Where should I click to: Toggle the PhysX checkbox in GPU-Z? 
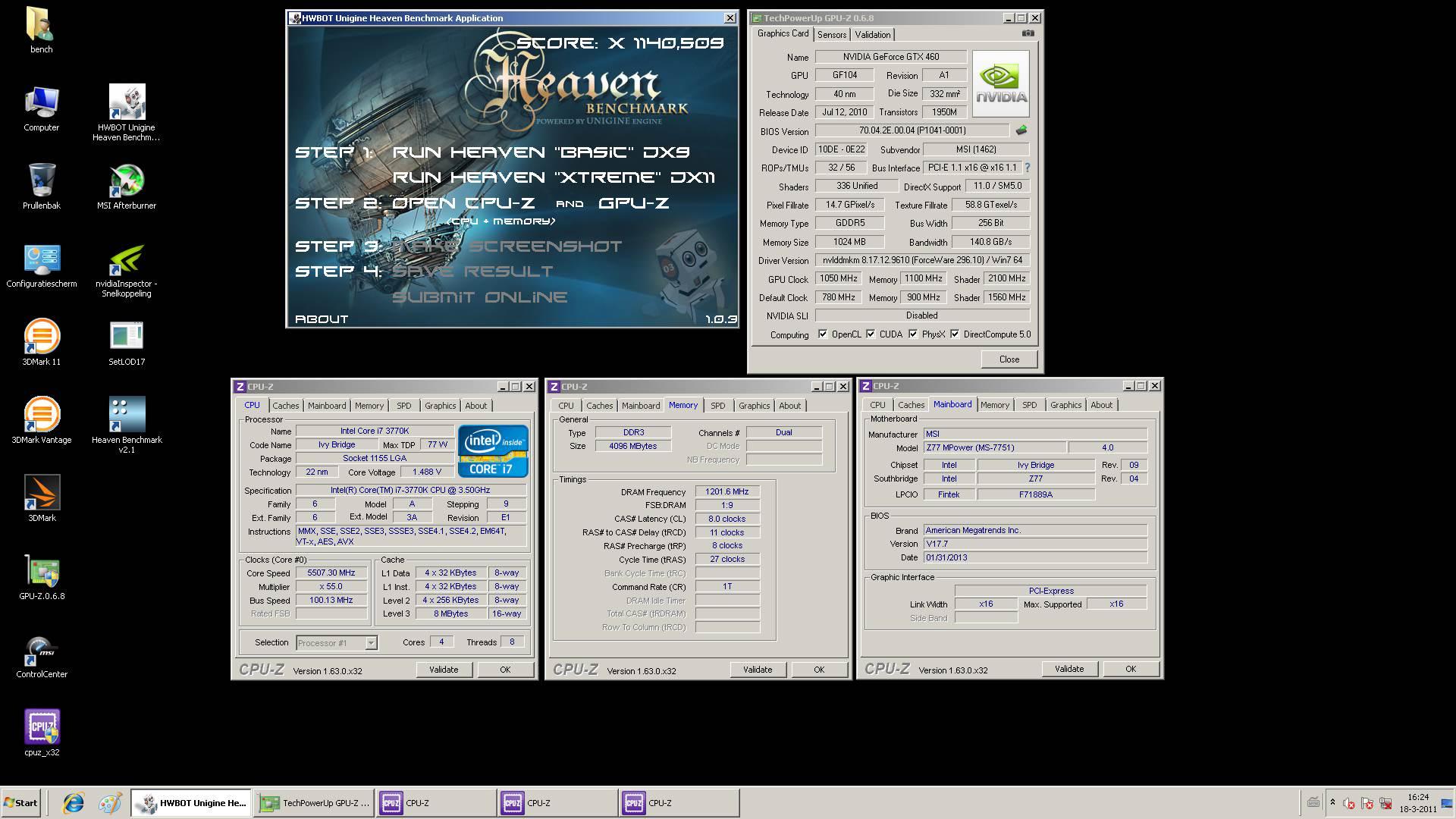click(x=913, y=334)
